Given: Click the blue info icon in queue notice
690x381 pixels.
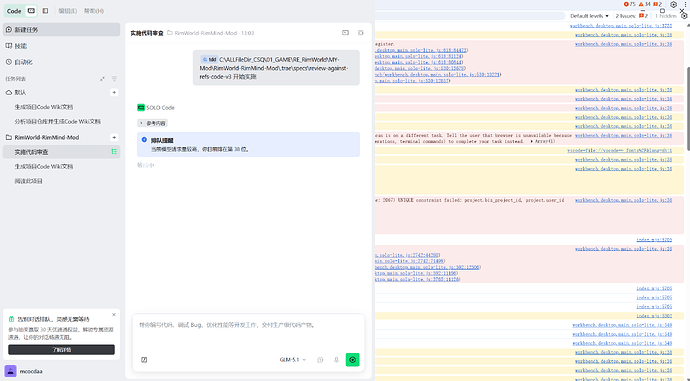Looking at the screenshot, I should (x=144, y=140).
